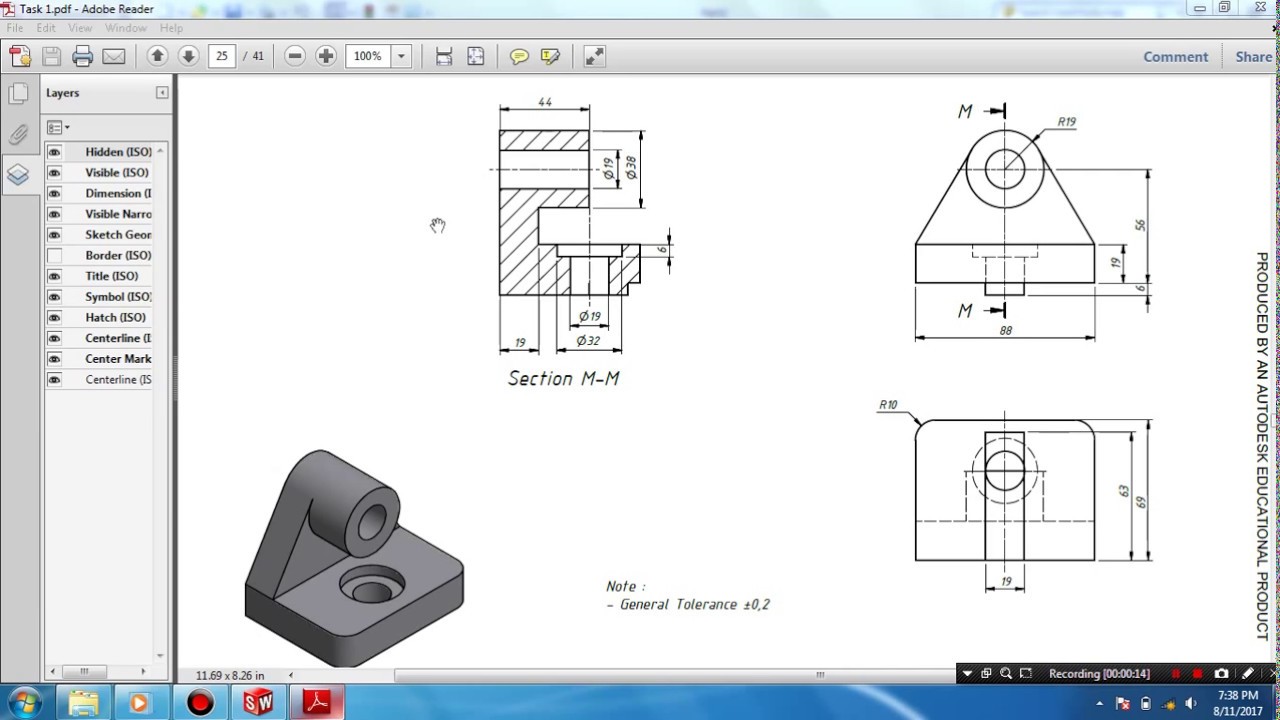This screenshot has height=720, width=1280.
Task: Click the Layers list down scroll arrow
Action: (x=160, y=656)
